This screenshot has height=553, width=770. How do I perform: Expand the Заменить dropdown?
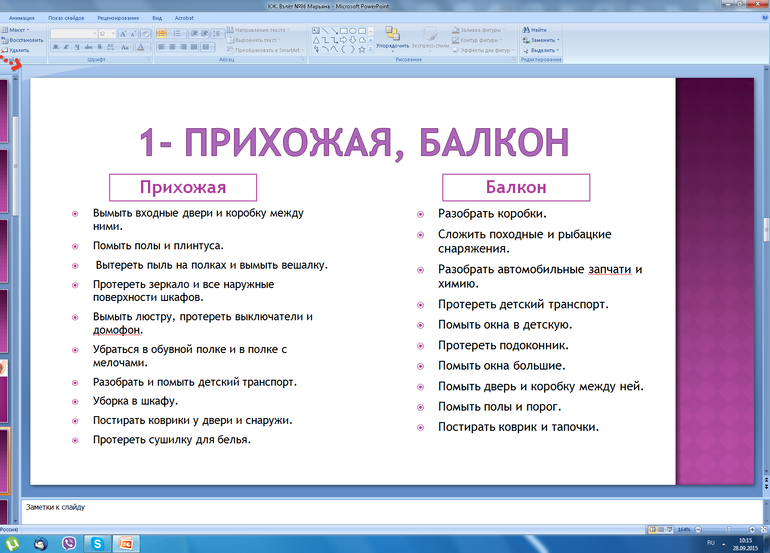tap(557, 40)
